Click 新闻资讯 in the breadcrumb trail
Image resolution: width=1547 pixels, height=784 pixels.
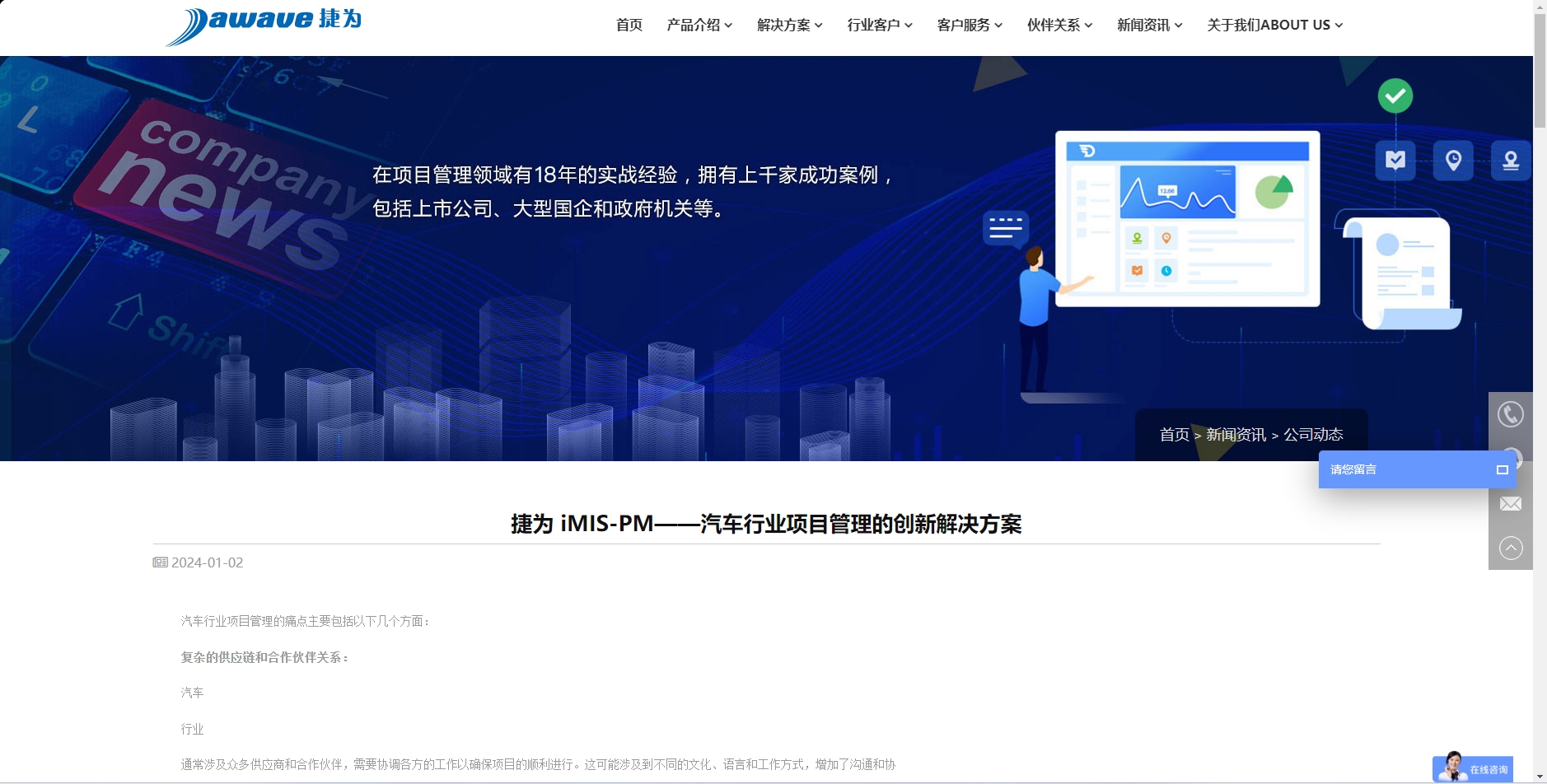[1236, 435]
